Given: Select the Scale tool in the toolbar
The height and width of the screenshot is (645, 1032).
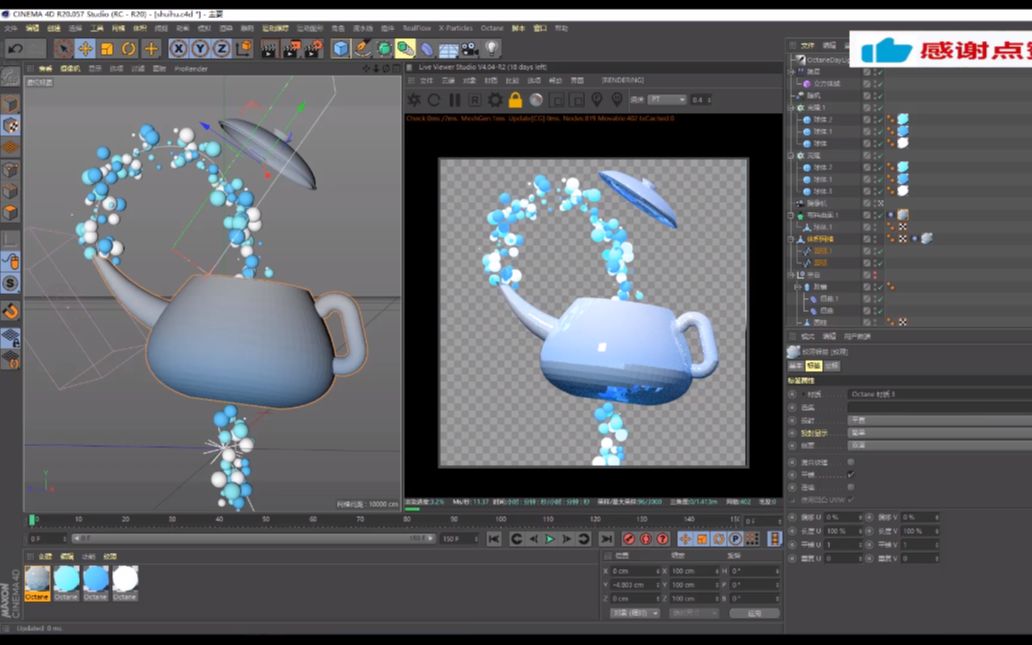Looking at the screenshot, I should 106,48.
